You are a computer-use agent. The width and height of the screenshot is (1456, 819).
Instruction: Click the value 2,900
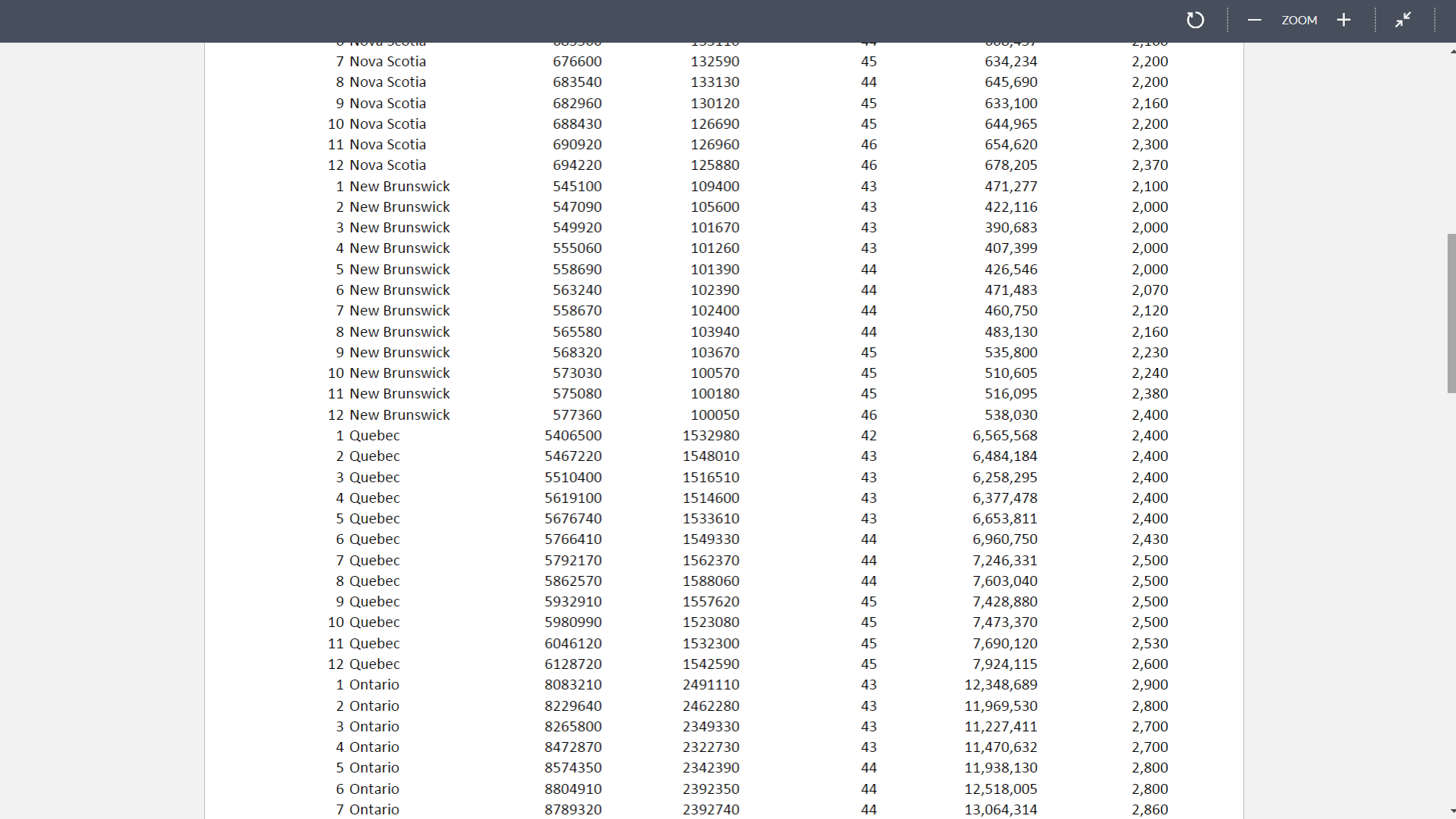[1150, 685]
